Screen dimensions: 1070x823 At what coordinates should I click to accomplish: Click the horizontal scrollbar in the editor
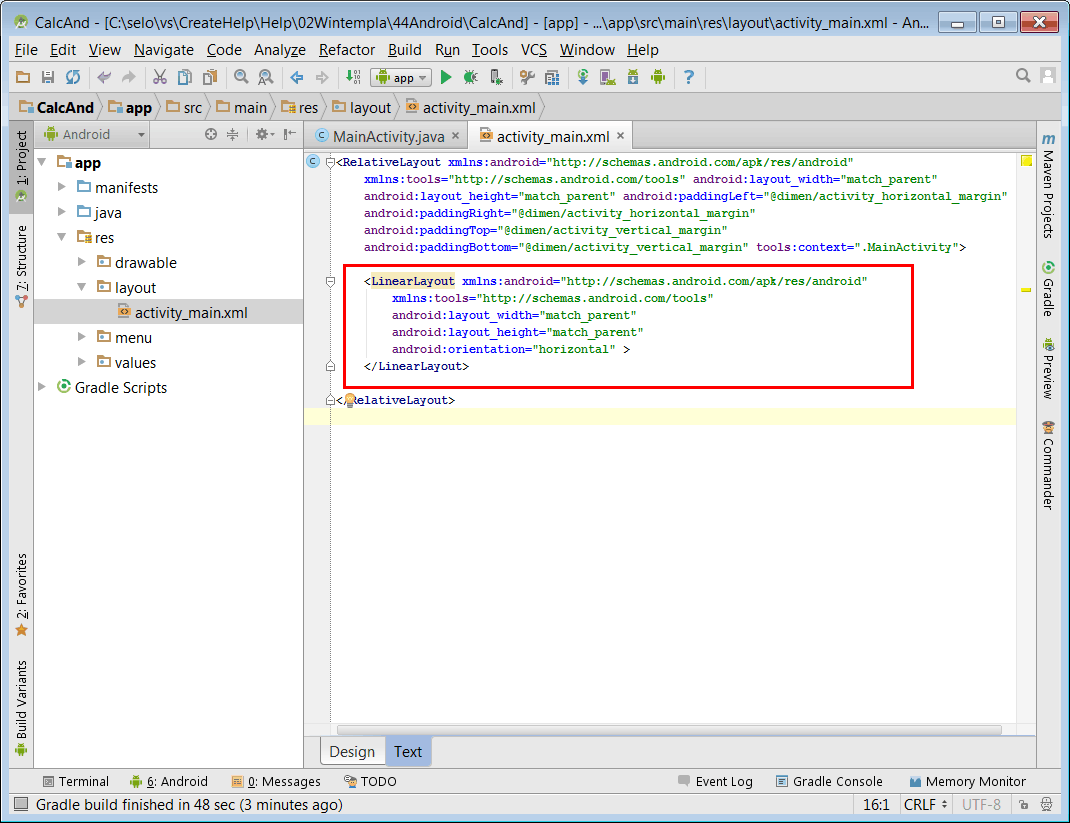tap(669, 730)
